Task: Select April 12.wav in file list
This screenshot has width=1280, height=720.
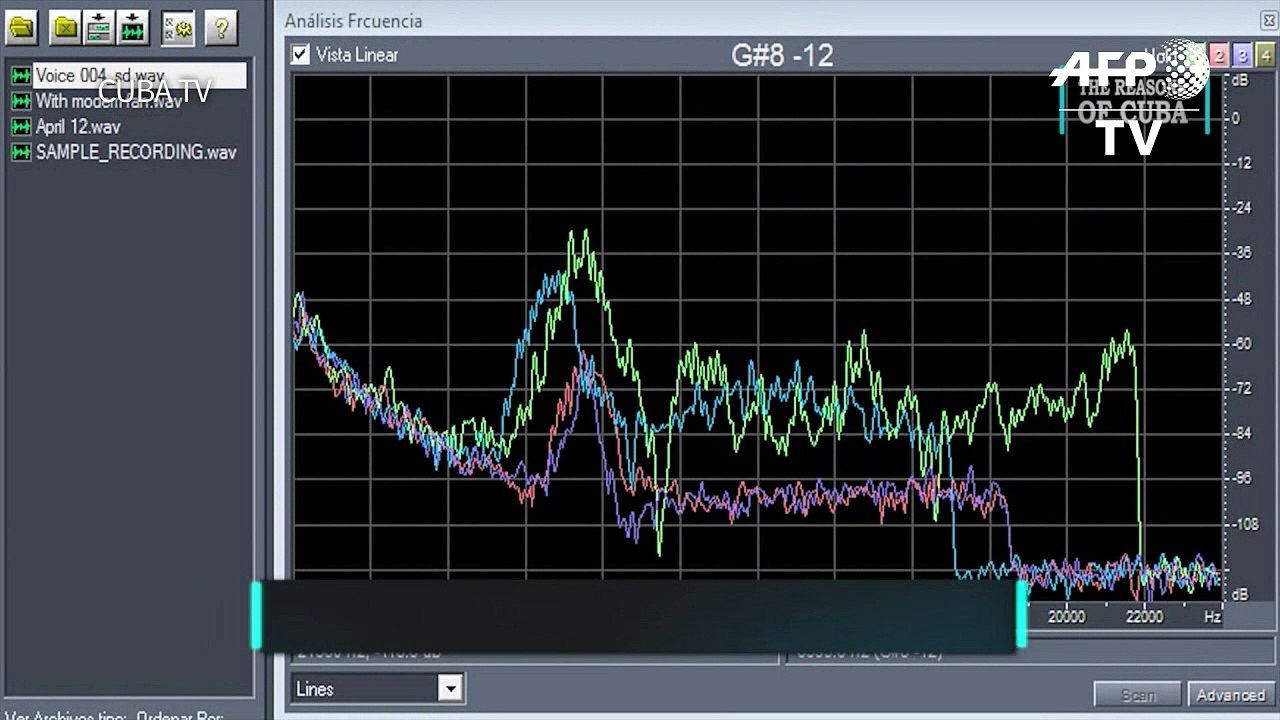Action: click(x=78, y=127)
